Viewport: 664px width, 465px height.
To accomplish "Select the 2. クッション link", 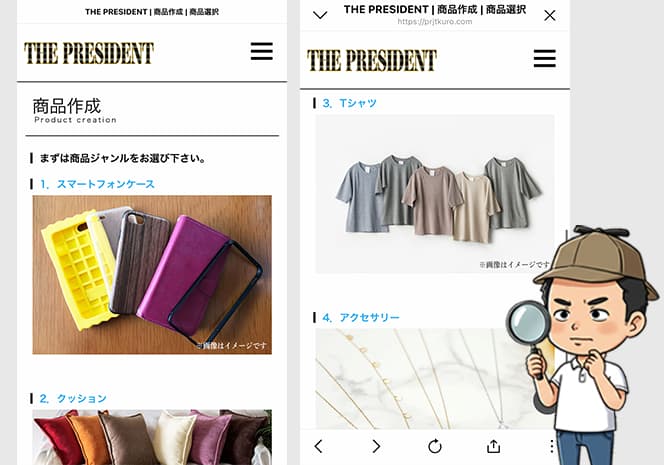I will click(73, 399).
